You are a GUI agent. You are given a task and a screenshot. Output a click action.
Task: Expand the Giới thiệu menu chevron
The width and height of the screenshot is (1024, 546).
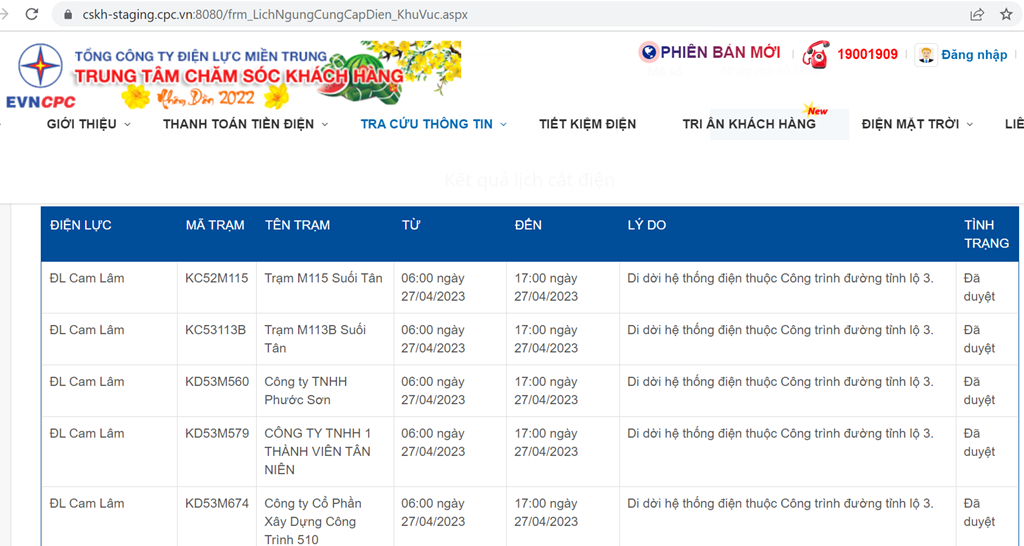point(127,125)
